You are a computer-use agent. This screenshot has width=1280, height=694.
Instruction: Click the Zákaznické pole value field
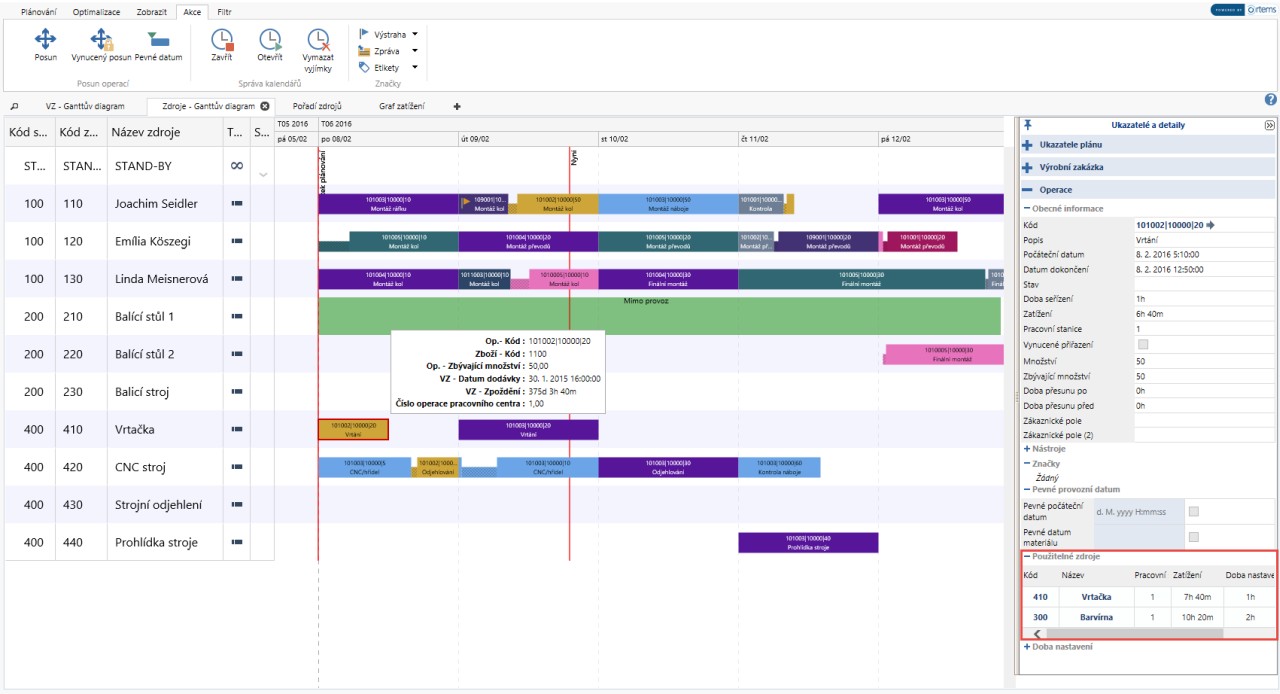[1205, 421]
